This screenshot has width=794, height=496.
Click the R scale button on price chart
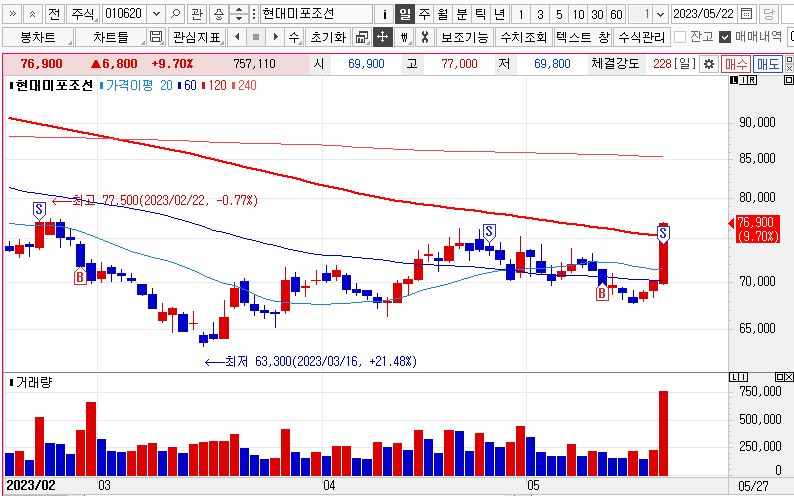(x=752, y=80)
